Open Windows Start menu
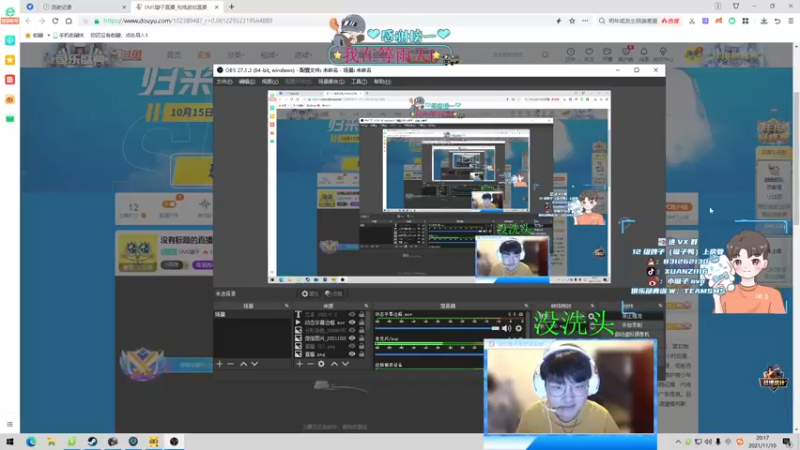The height and width of the screenshot is (450, 800). tap(10, 442)
